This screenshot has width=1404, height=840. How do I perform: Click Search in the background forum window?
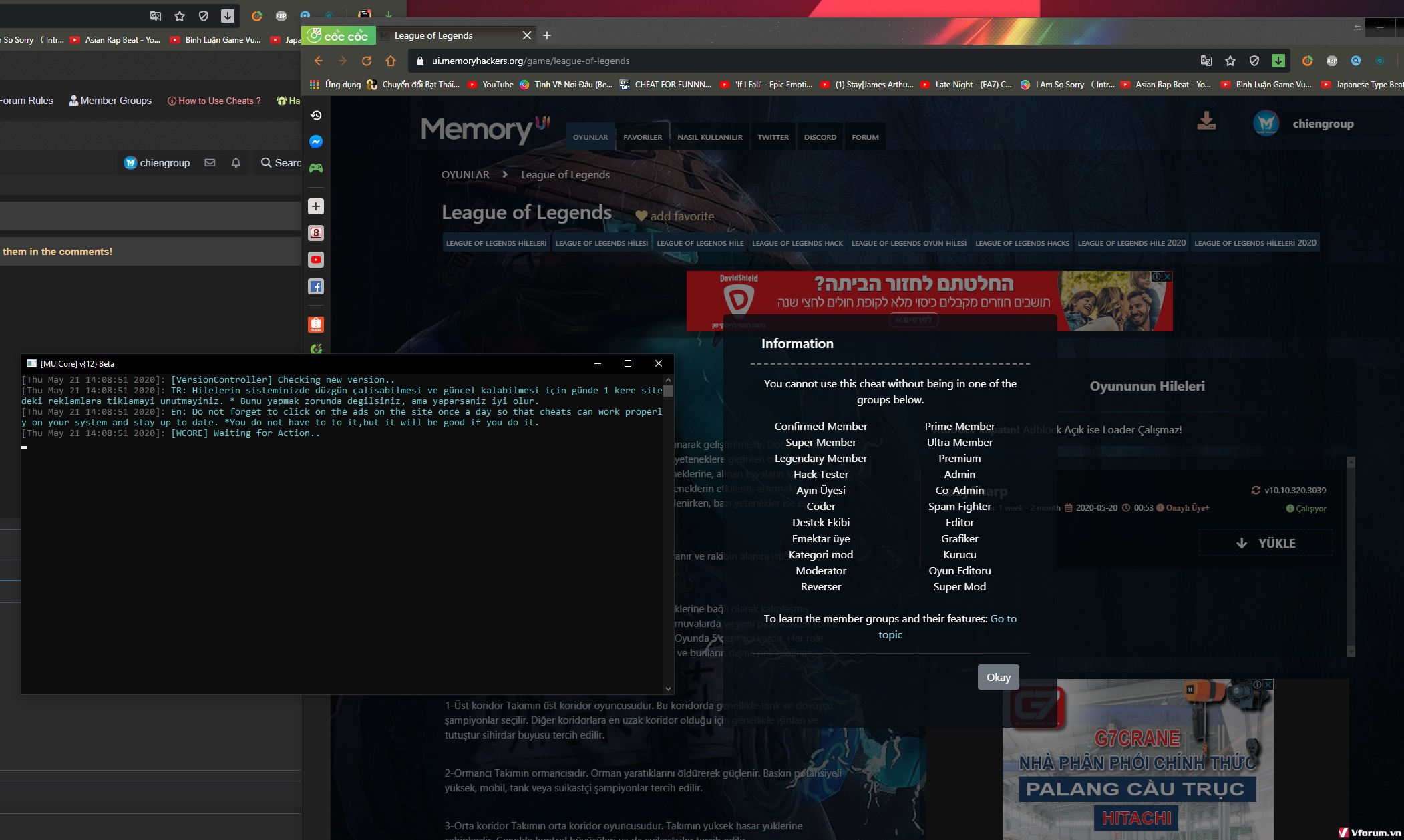pos(281,162)
